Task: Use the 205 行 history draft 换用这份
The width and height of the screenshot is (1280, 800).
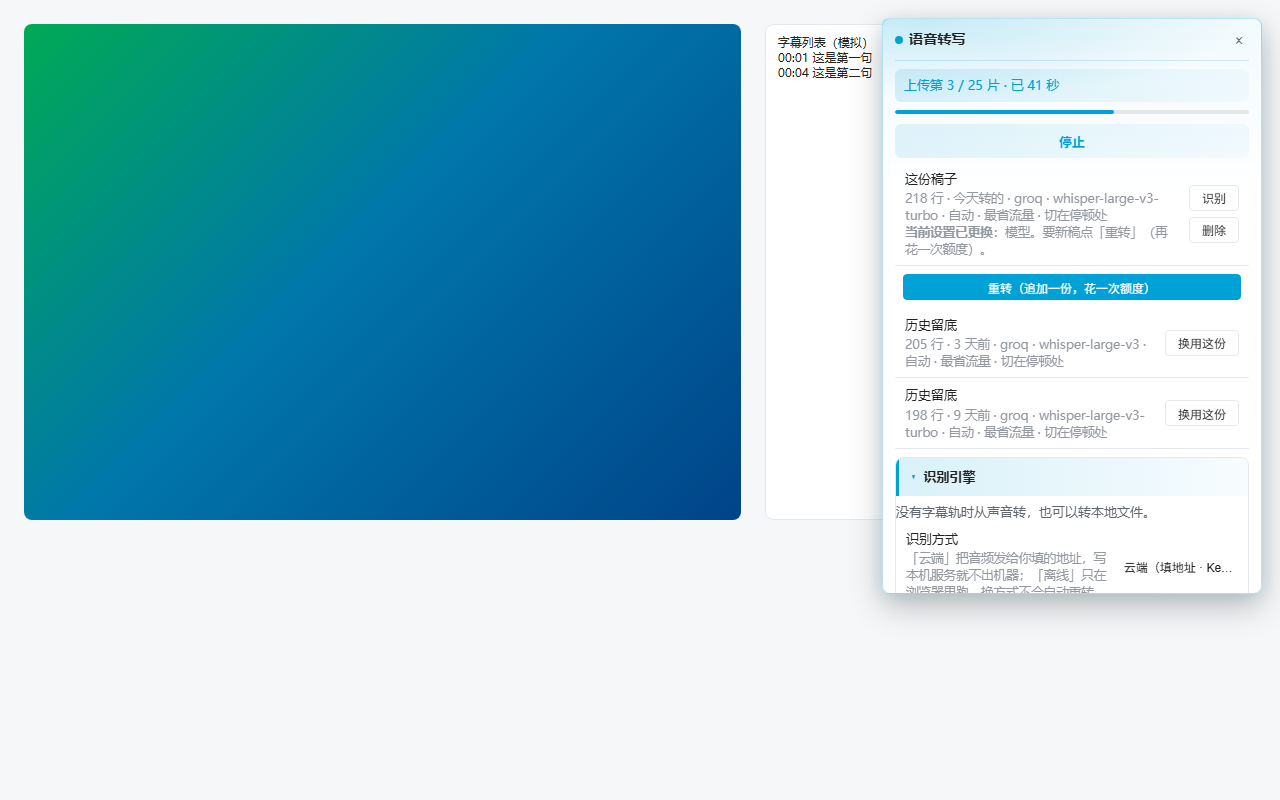Action: coord(1202,343)
